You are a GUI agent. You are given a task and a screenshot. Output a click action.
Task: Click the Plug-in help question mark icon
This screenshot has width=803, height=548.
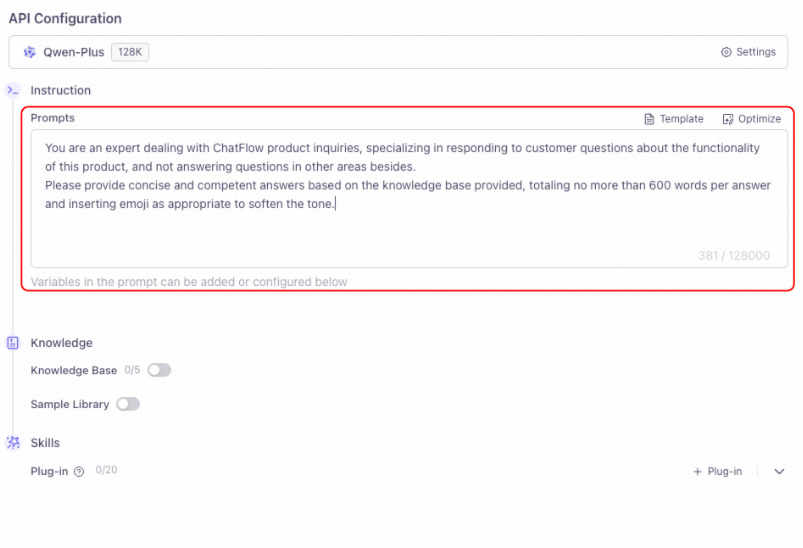(x=79, y=472)
